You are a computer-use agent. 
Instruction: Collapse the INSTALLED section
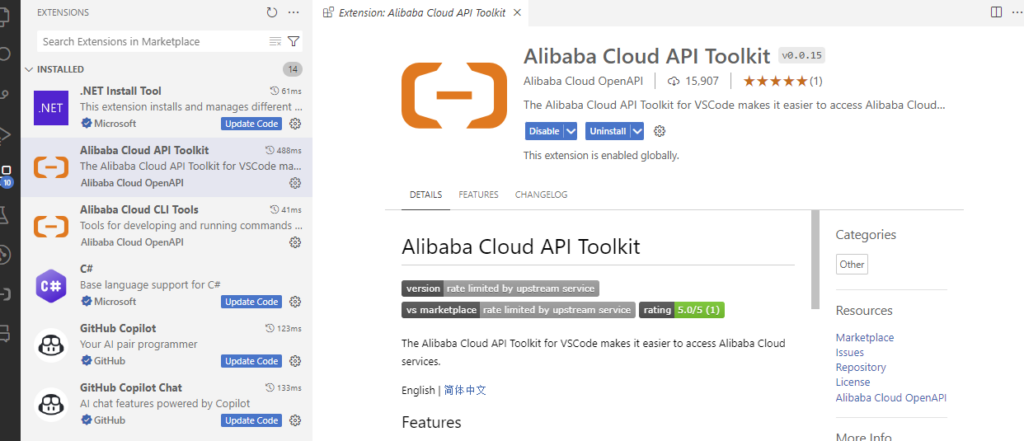click(x=29, y=69)
